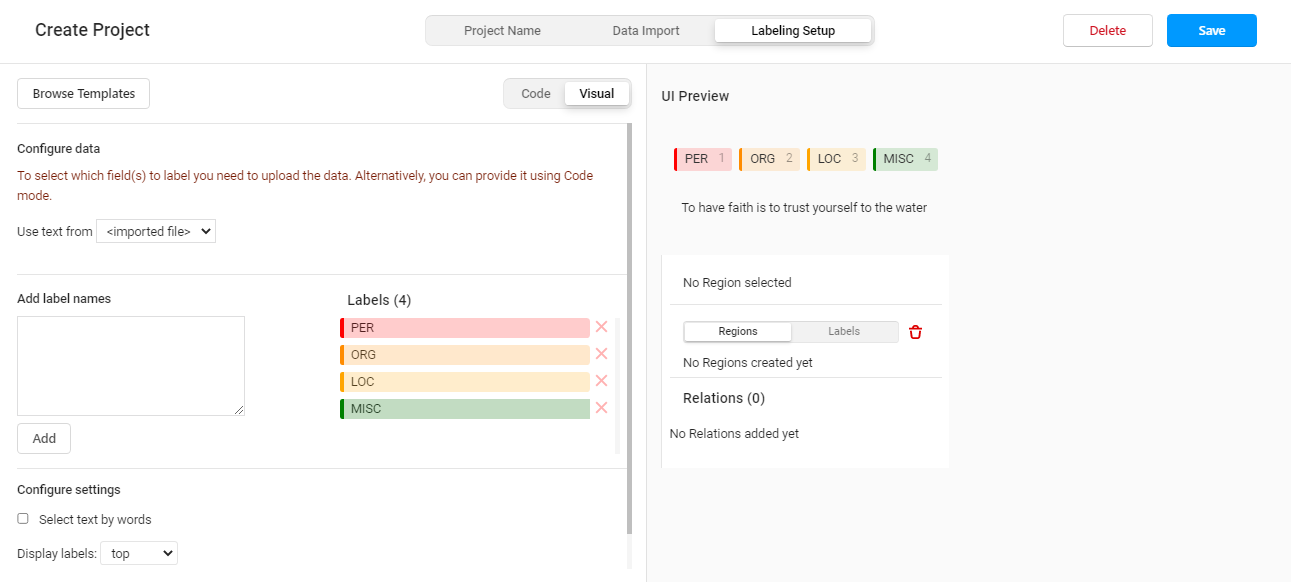Enable the Select text by words checkbox
Image resolution: width=1291 pixels, height=582 pixels.
23,519
